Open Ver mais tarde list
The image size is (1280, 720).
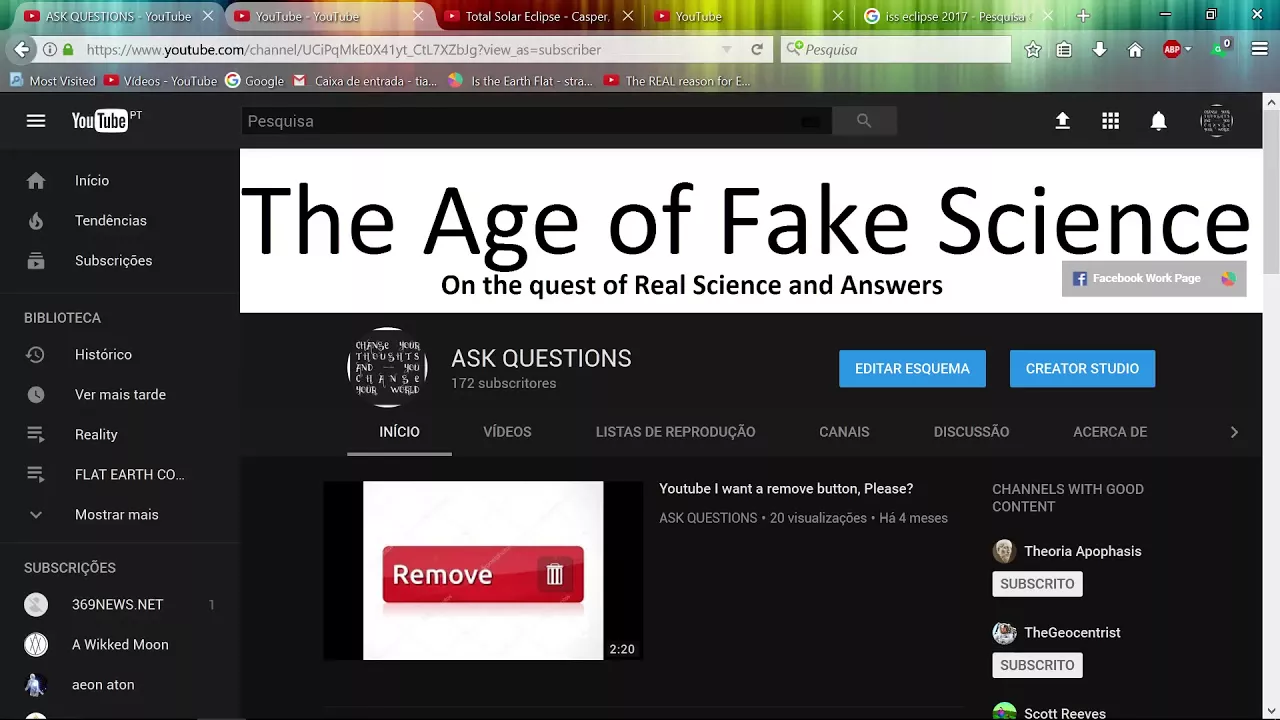tap(120, 395)
